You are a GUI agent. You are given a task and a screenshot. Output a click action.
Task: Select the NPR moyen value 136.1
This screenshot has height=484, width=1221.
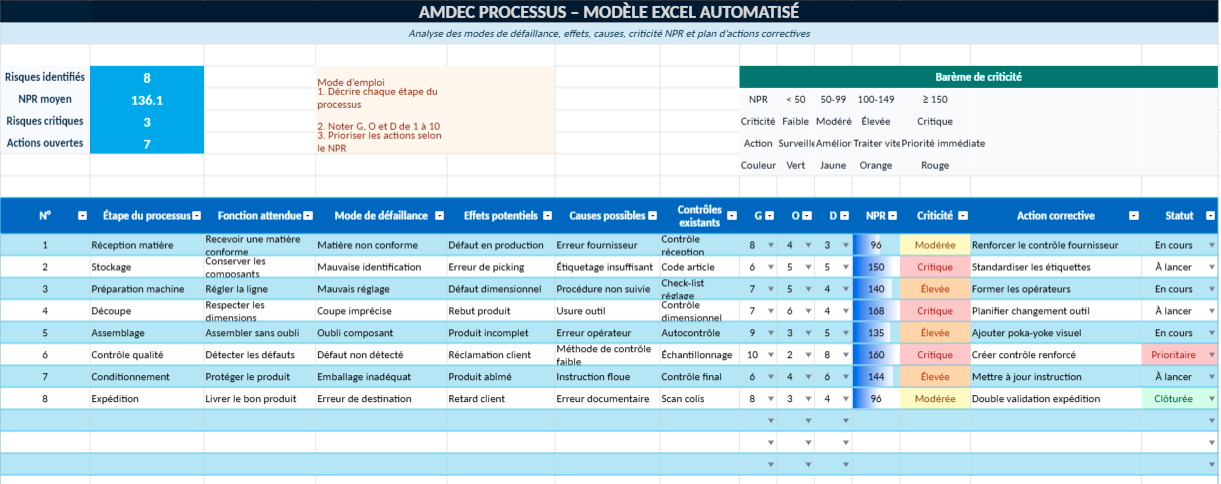tap(147, 99)
